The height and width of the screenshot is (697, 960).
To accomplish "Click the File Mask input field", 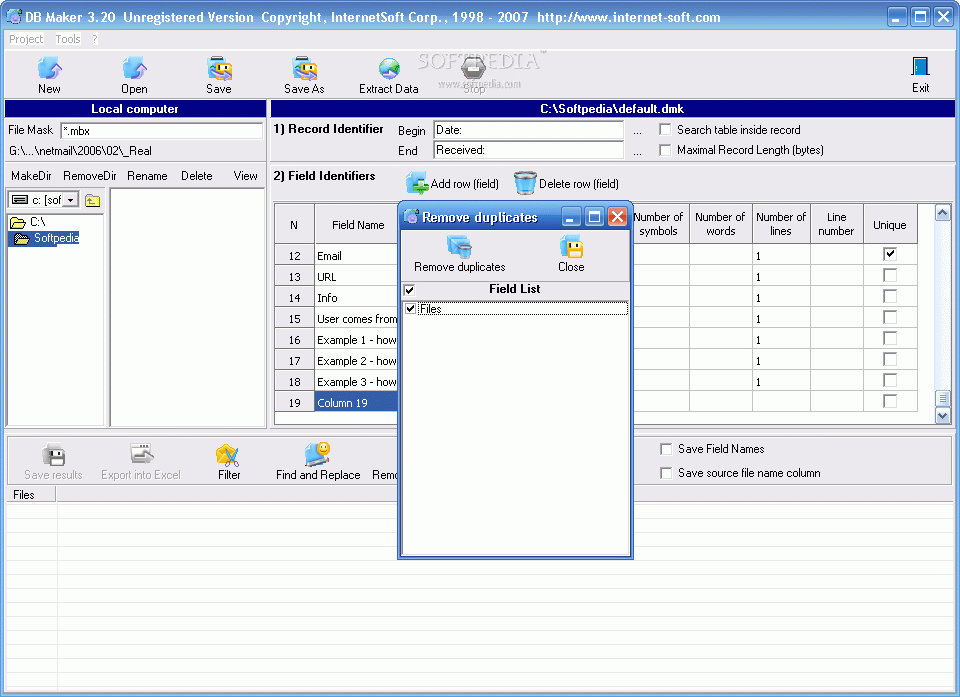I will tap(162, 130).
